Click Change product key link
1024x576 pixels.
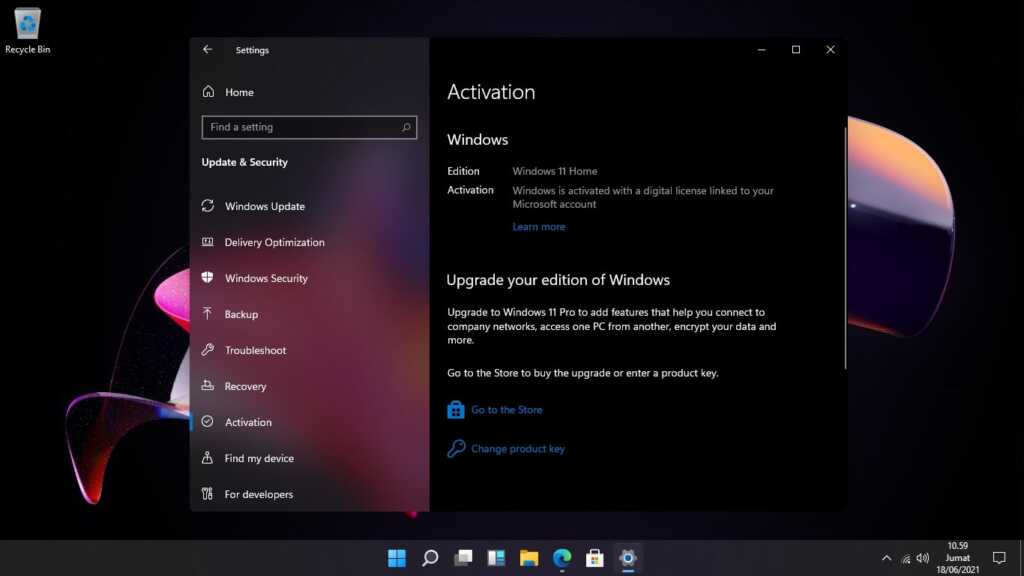tap(518, 449)
